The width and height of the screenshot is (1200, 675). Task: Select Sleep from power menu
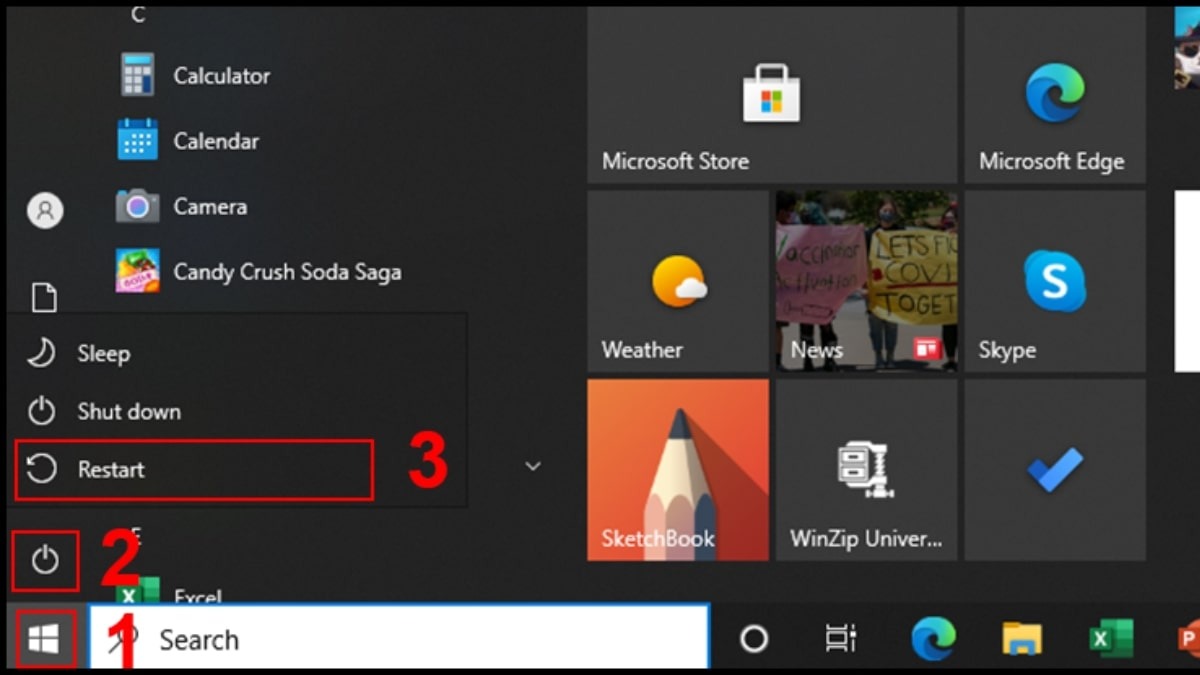click(x=237, y=353)
